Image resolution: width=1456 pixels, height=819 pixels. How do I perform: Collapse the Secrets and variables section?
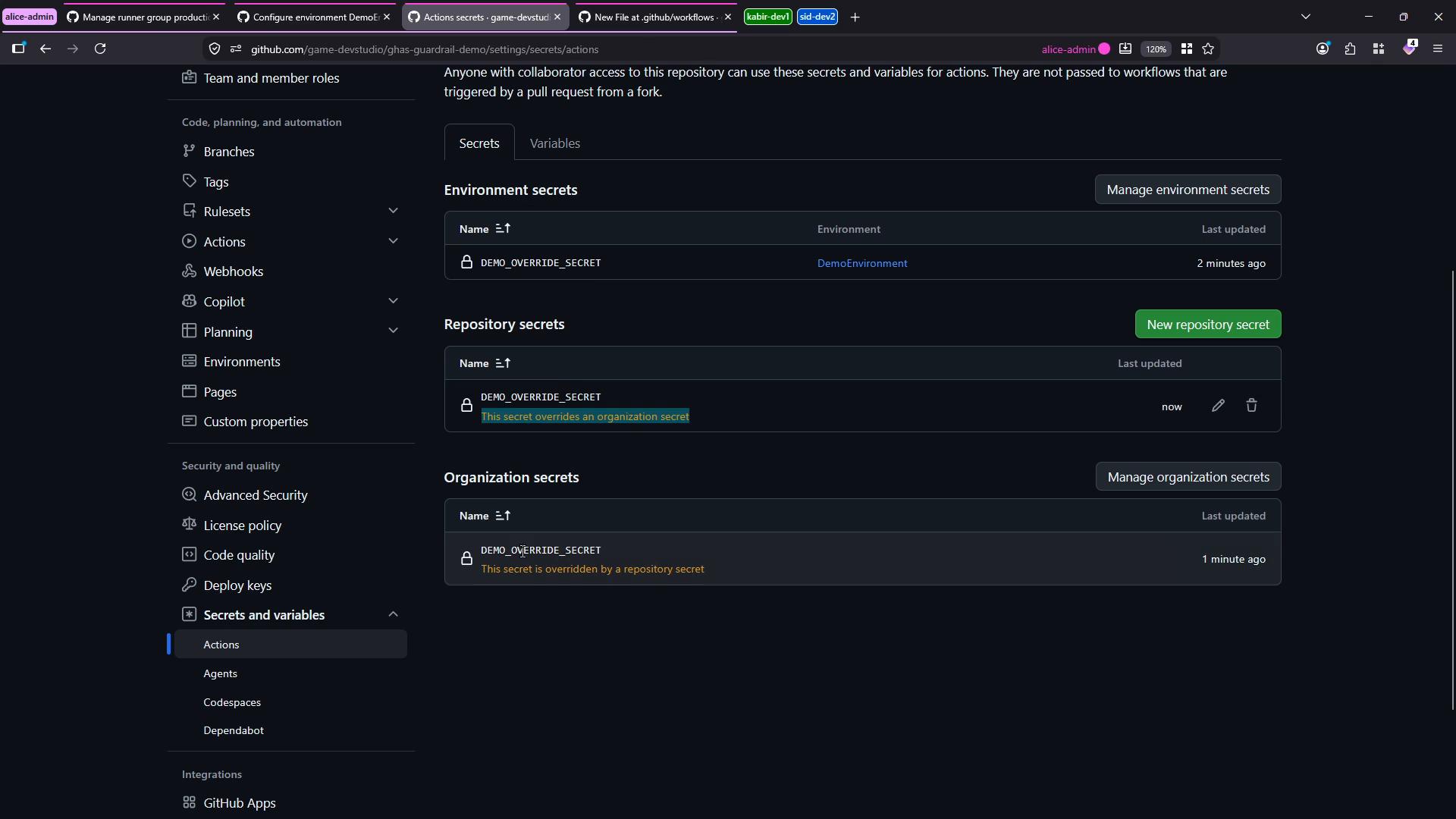(393, 614)
